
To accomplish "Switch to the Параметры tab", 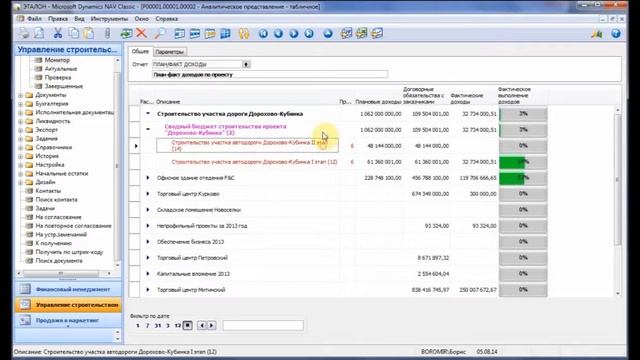I will coord(170,52).
